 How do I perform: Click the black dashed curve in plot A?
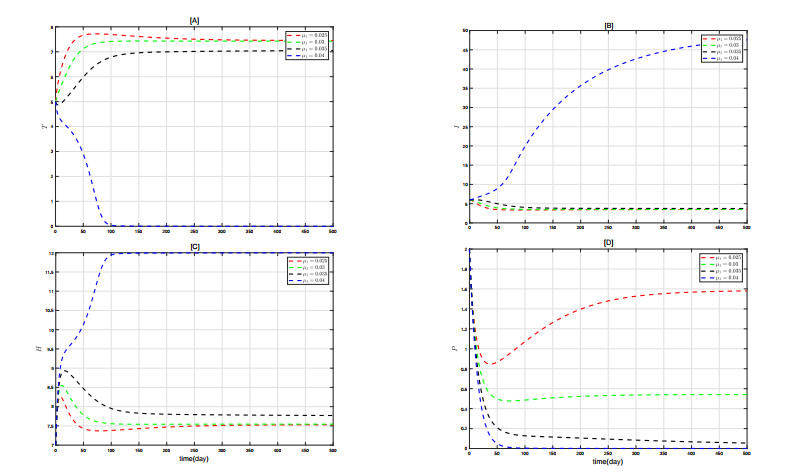coord(200,52)
